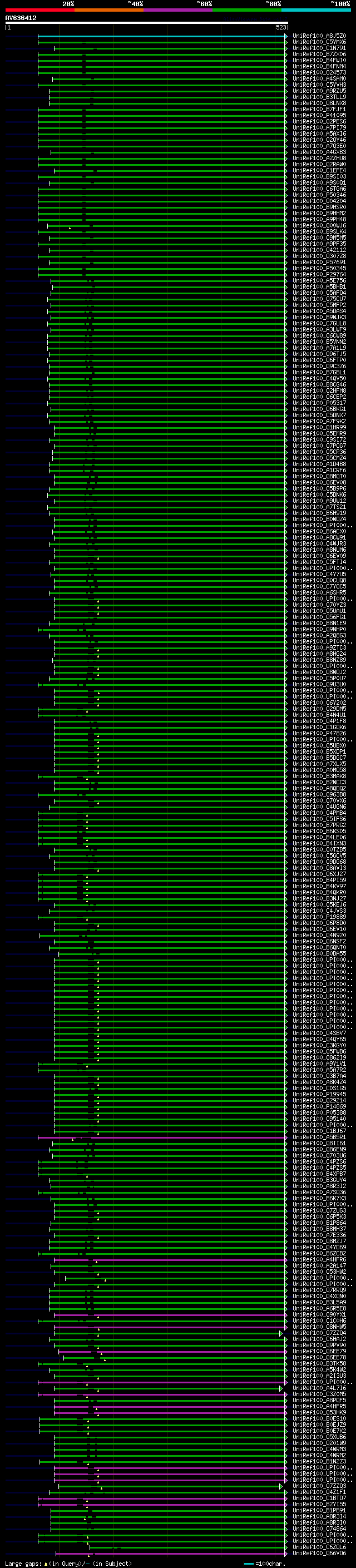Click the green 80% identity legend segment
Screen dimensions: 356x1568
pos(247,10)
